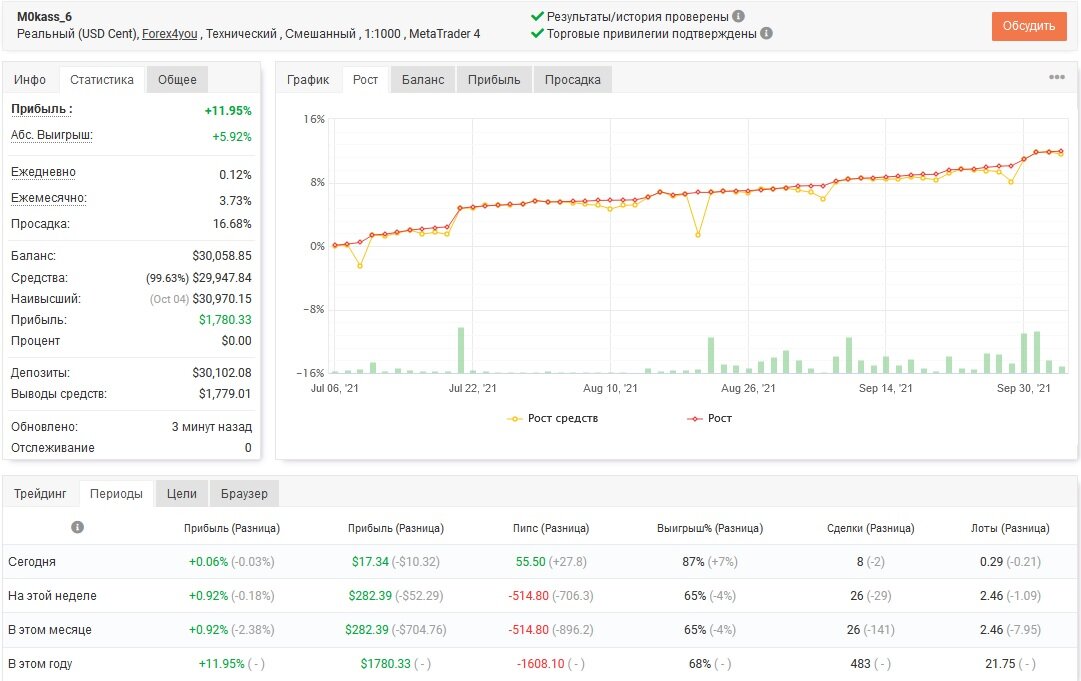Select the Периоды tab
Screen dimensions: 1081x681
click(x=117, y=494)
